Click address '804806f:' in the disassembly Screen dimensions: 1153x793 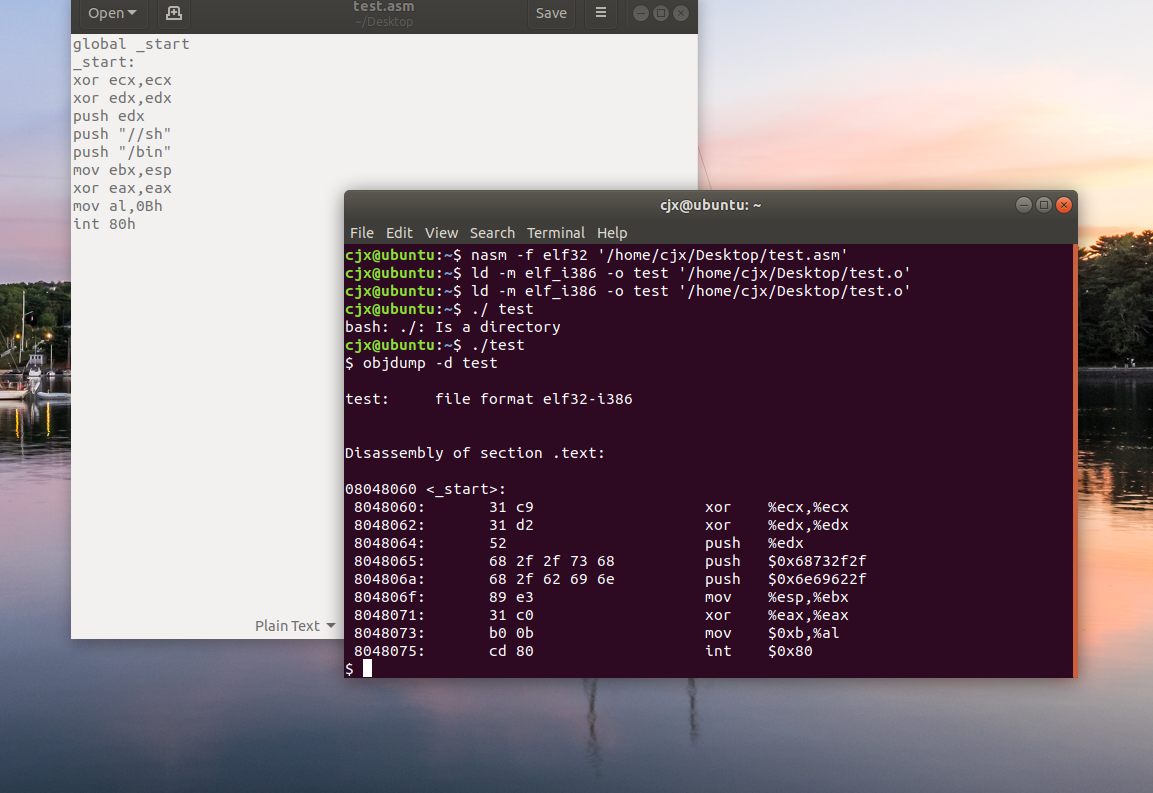pyautogui.click(x=389, y=597)
